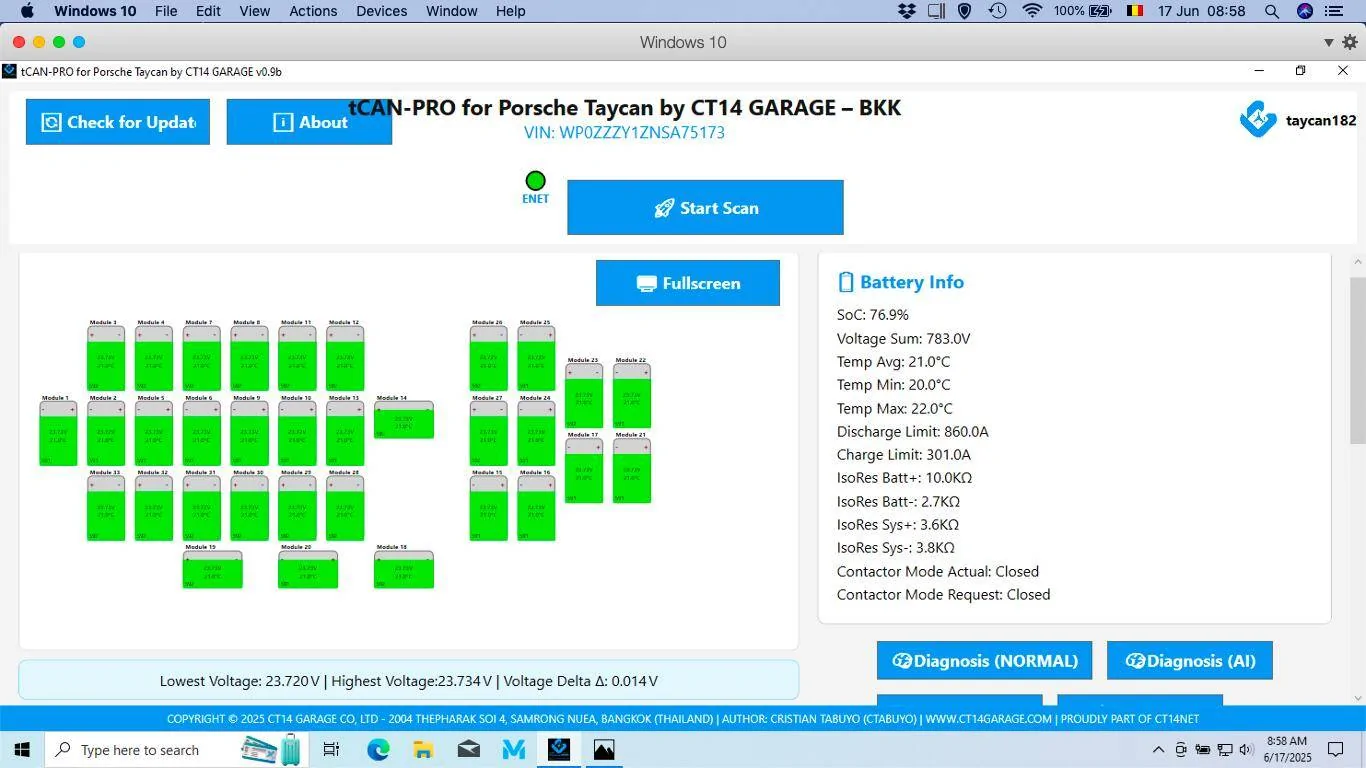Click the Voltage Sum: 783.0V line
The height and width of the screenshot is (768, 1366).
(903, 339)
